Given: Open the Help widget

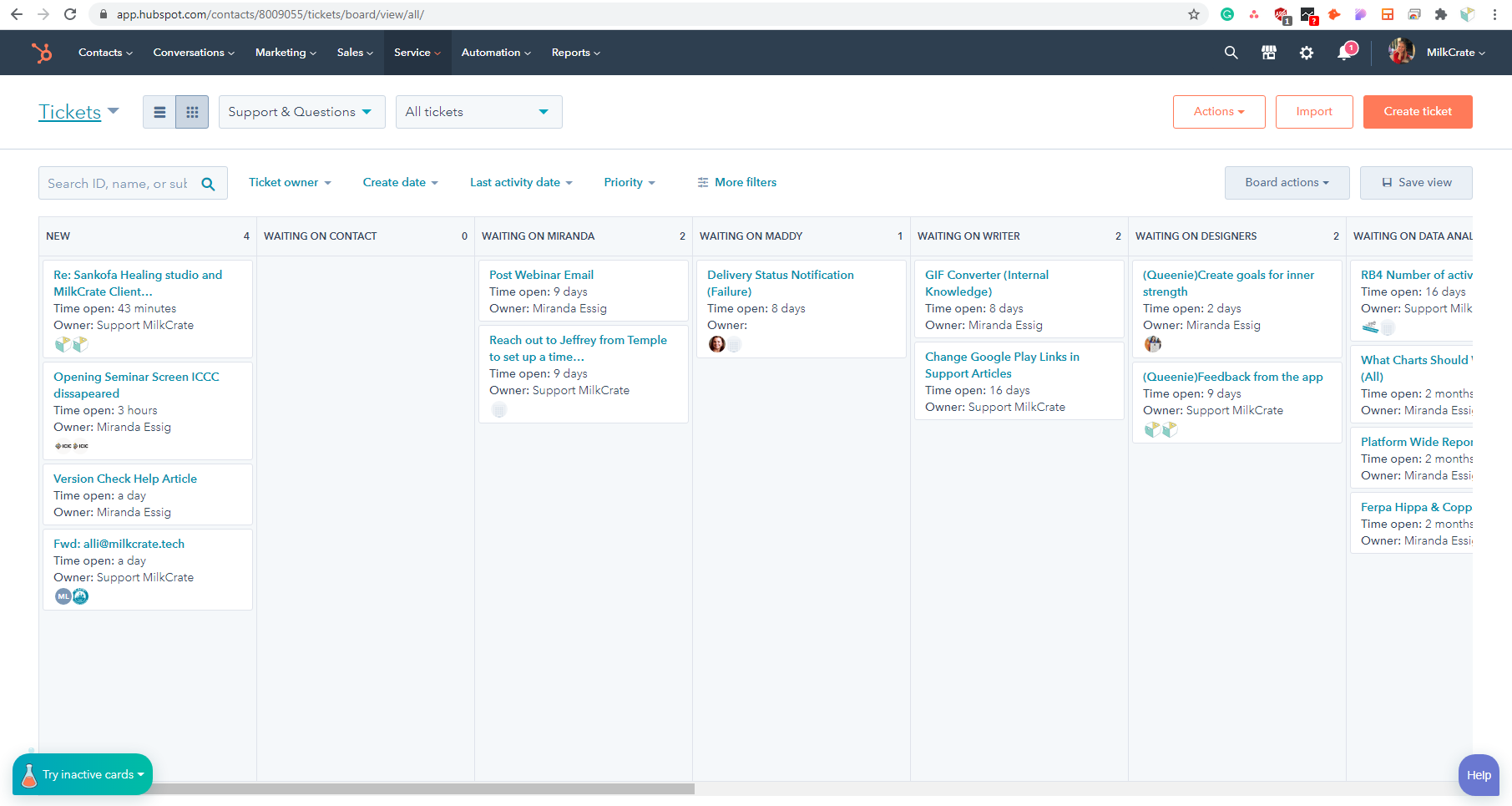Looking at the screenshot, I should click(x=1479, y=775).
